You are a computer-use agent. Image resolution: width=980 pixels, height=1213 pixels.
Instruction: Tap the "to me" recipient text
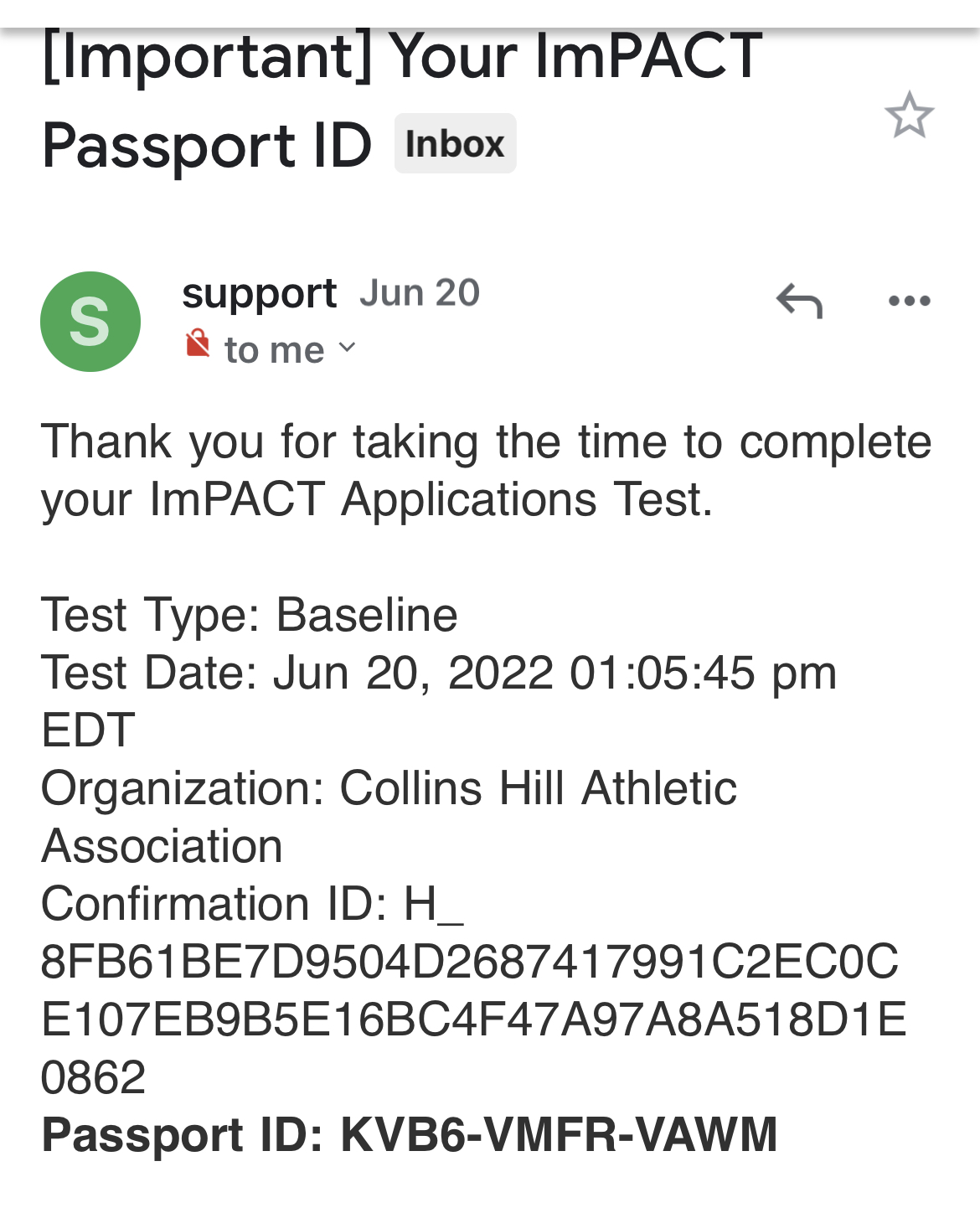(274, 350)
